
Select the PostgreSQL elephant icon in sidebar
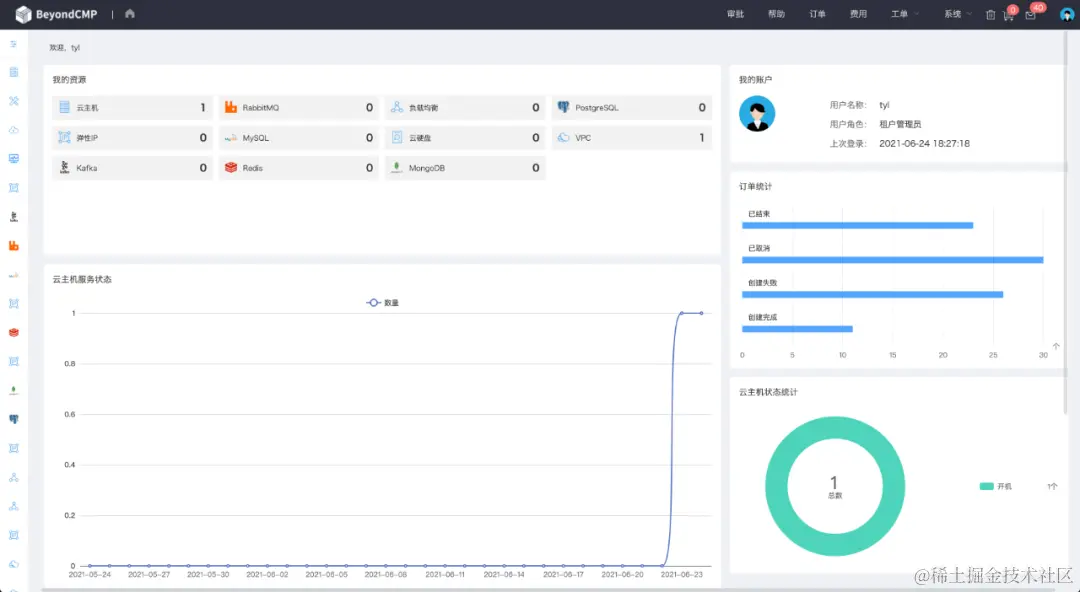point(13,419)
